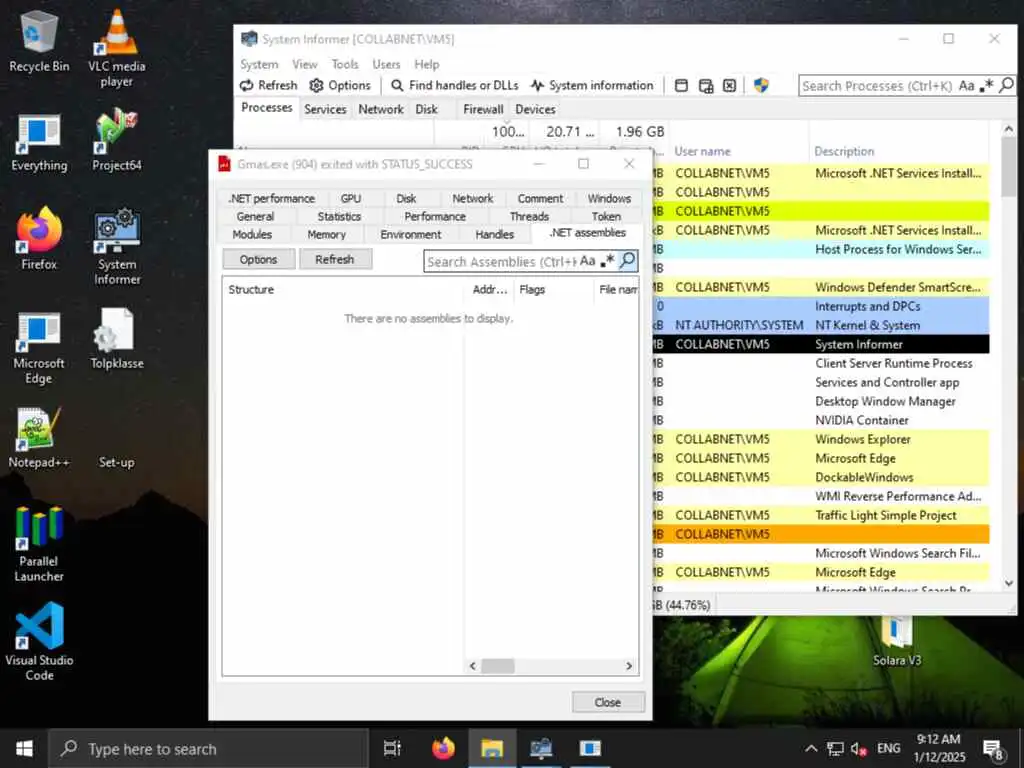Click Close button in properties dialog
Viewport: 1024px width, 768px height.
point(608,702)
